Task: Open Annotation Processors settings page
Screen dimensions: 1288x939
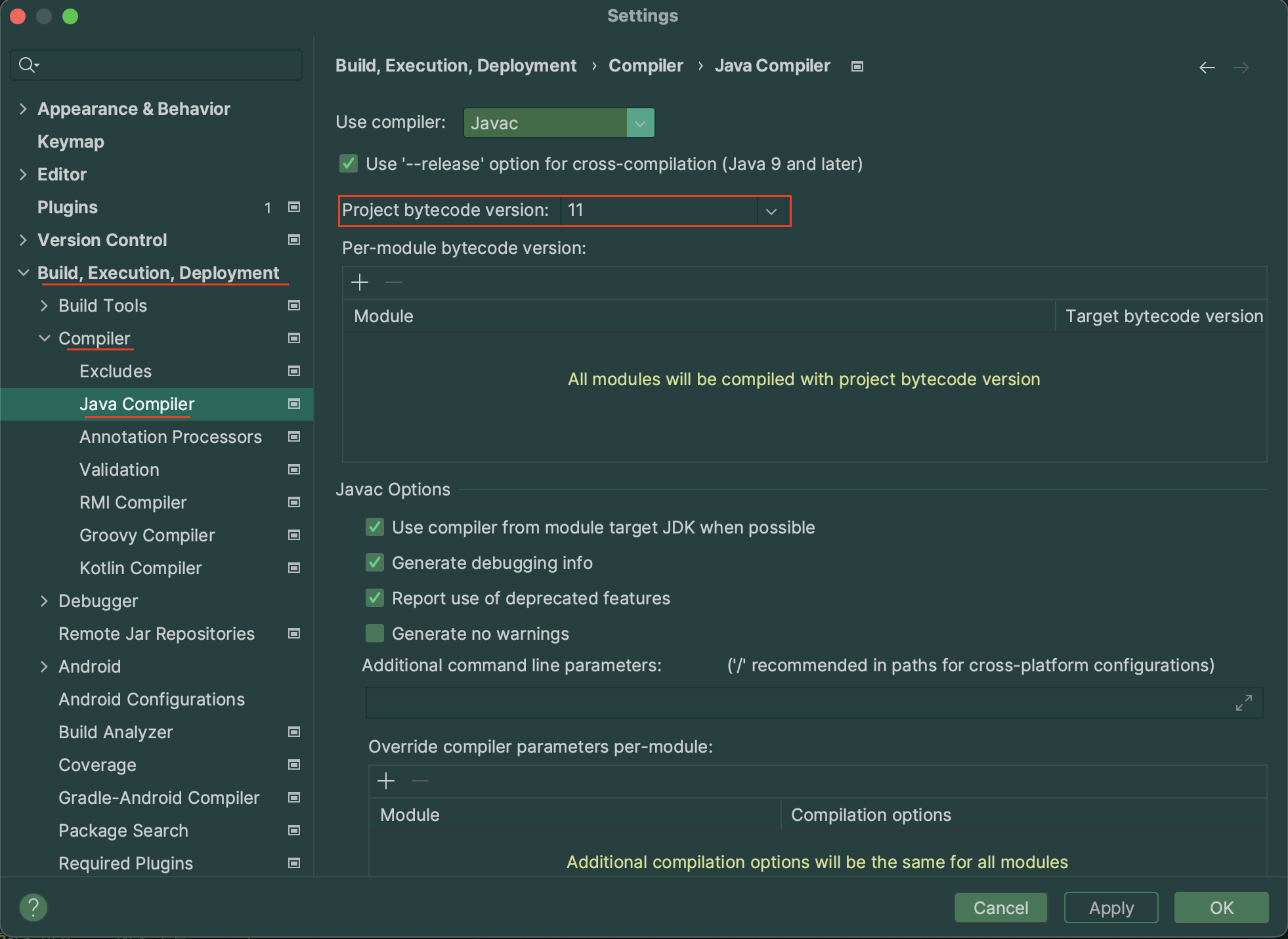Action: (x=171, y=437)
